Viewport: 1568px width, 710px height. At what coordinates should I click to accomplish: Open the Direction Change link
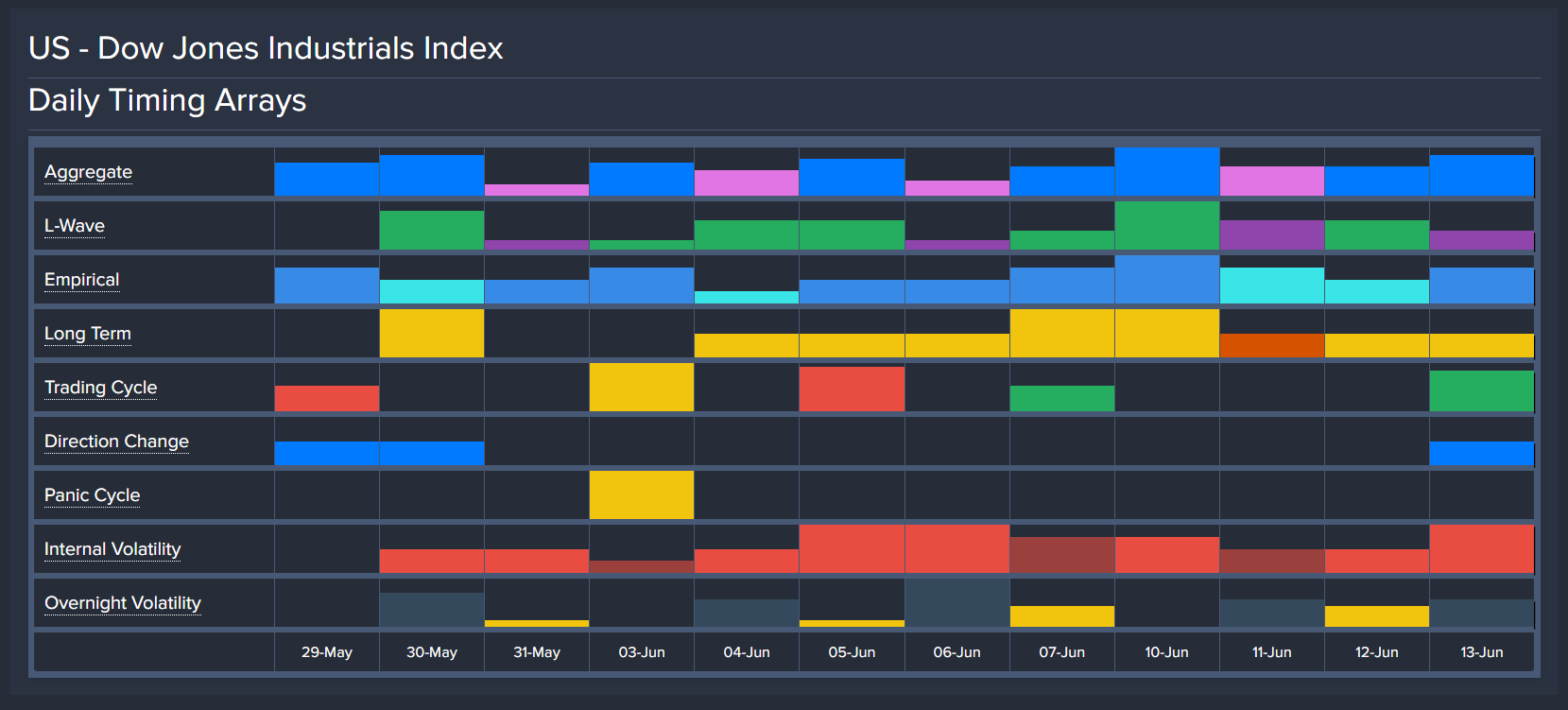point(116,442)
